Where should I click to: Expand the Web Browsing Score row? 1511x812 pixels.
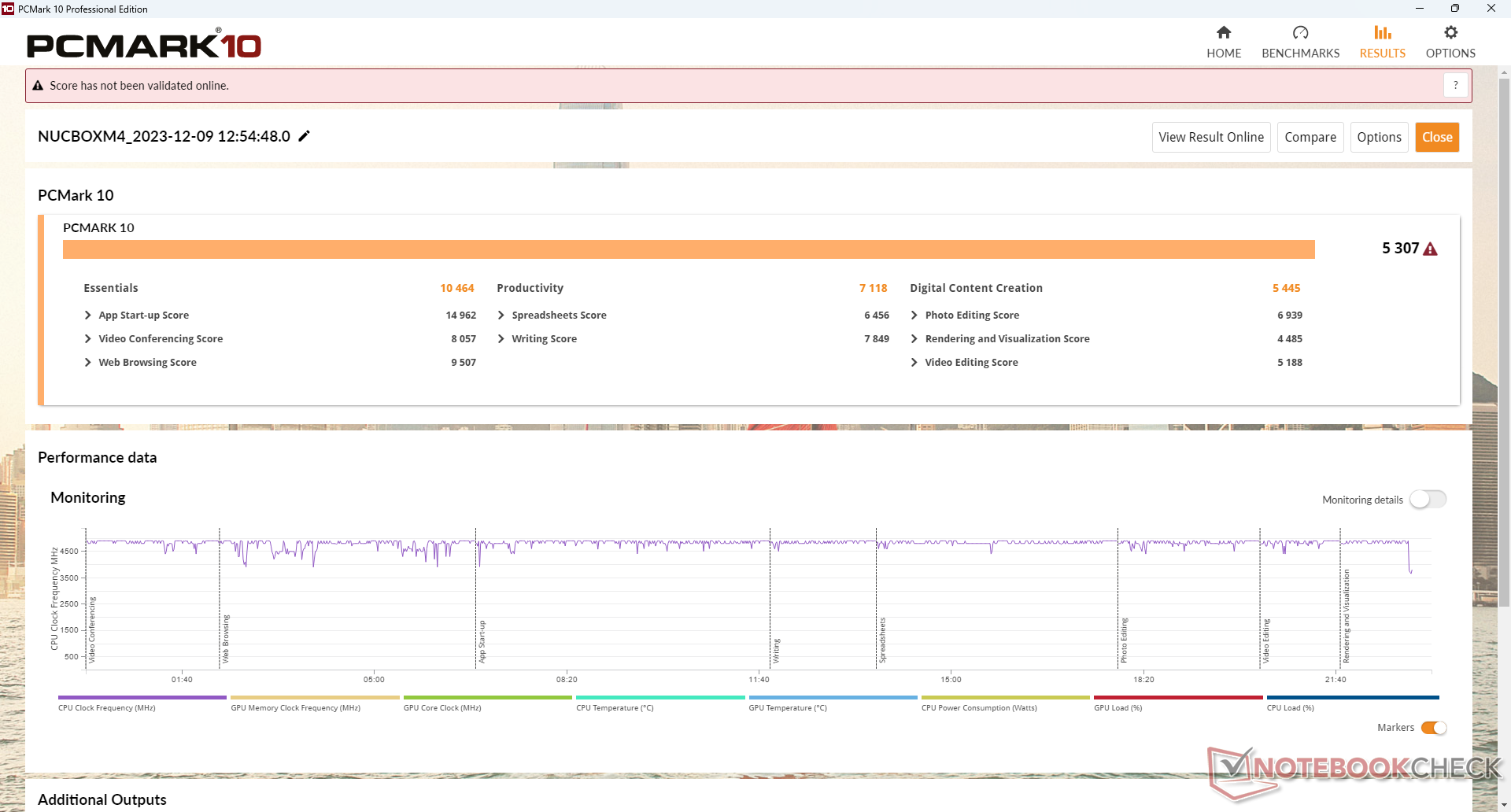(x=87, y=363)
